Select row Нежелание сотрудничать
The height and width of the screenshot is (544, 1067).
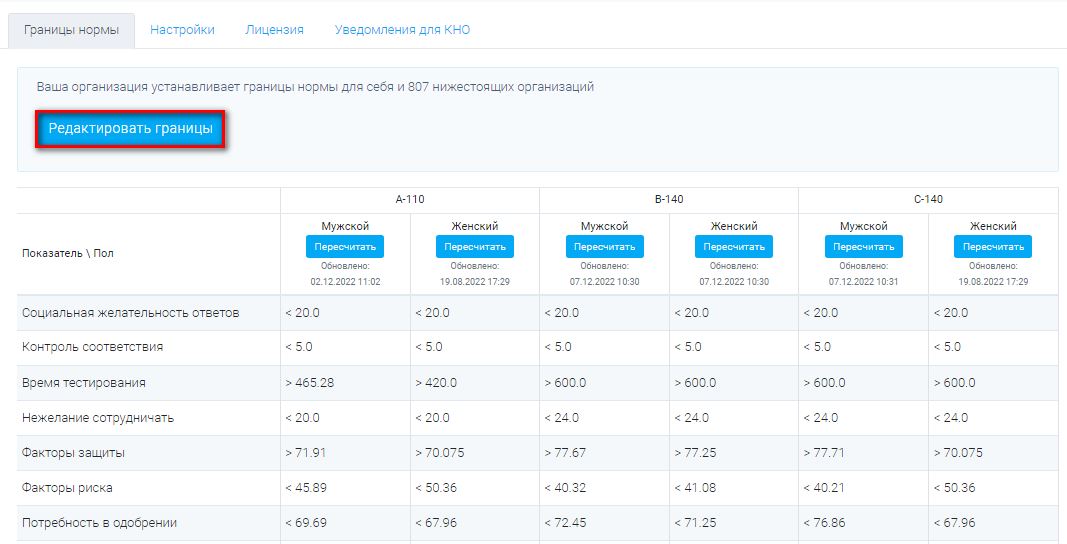tap(538, 418)
